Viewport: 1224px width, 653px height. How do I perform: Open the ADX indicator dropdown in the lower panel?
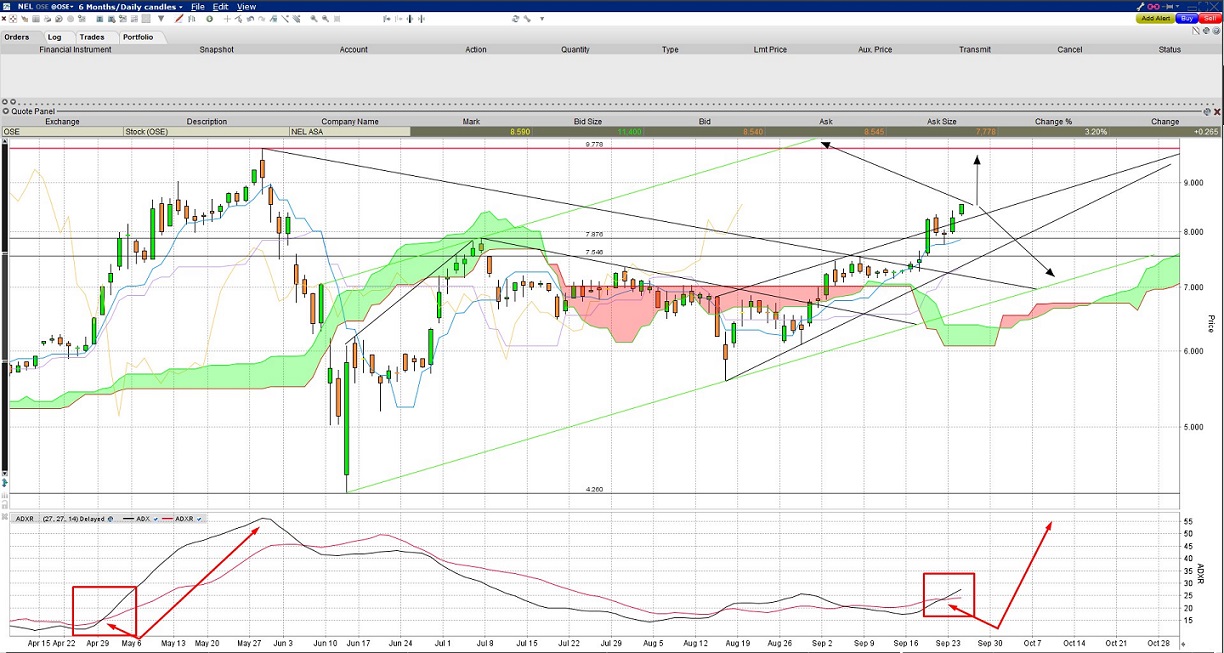[157, 518]
